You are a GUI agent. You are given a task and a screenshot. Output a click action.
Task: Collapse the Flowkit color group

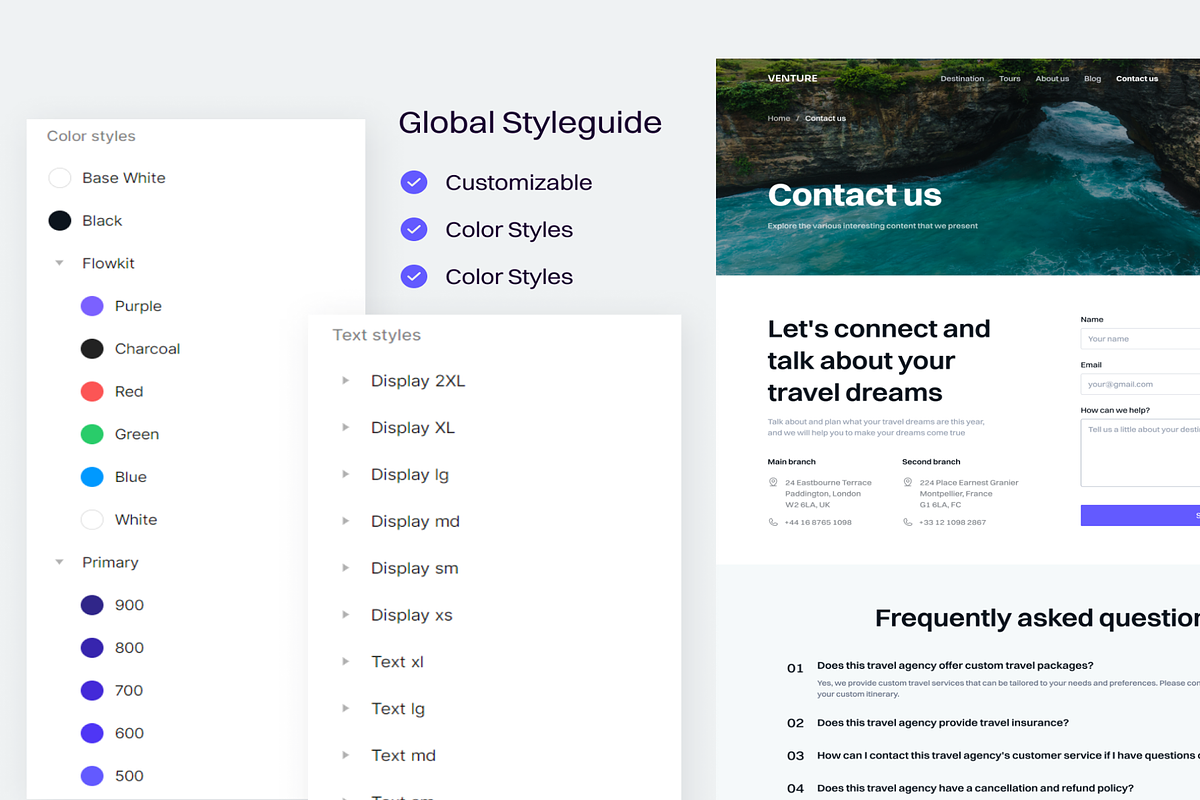tap(60, 264)
